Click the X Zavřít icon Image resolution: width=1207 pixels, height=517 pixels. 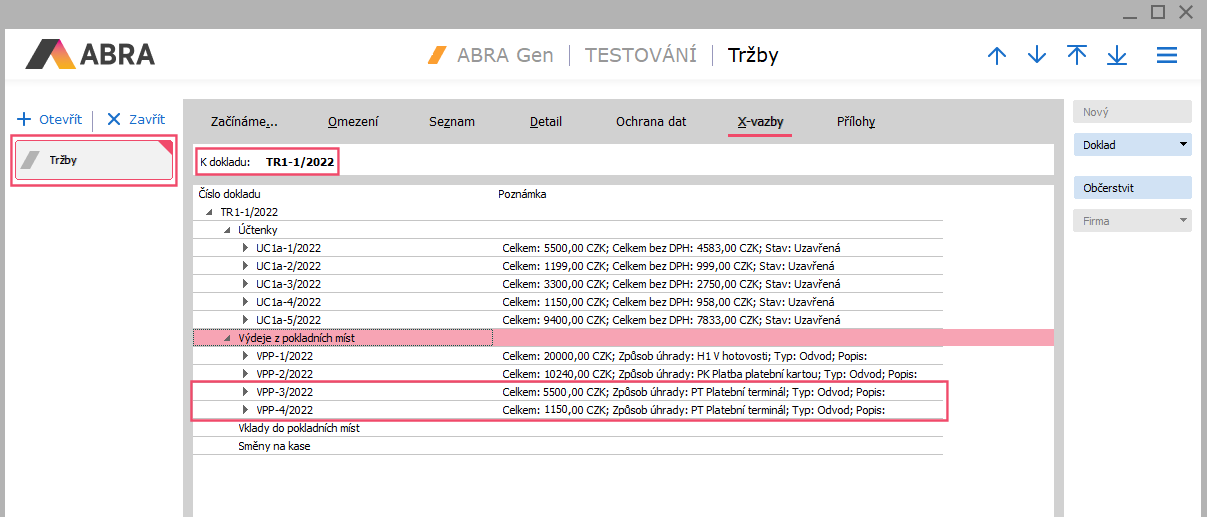(114, 119)
